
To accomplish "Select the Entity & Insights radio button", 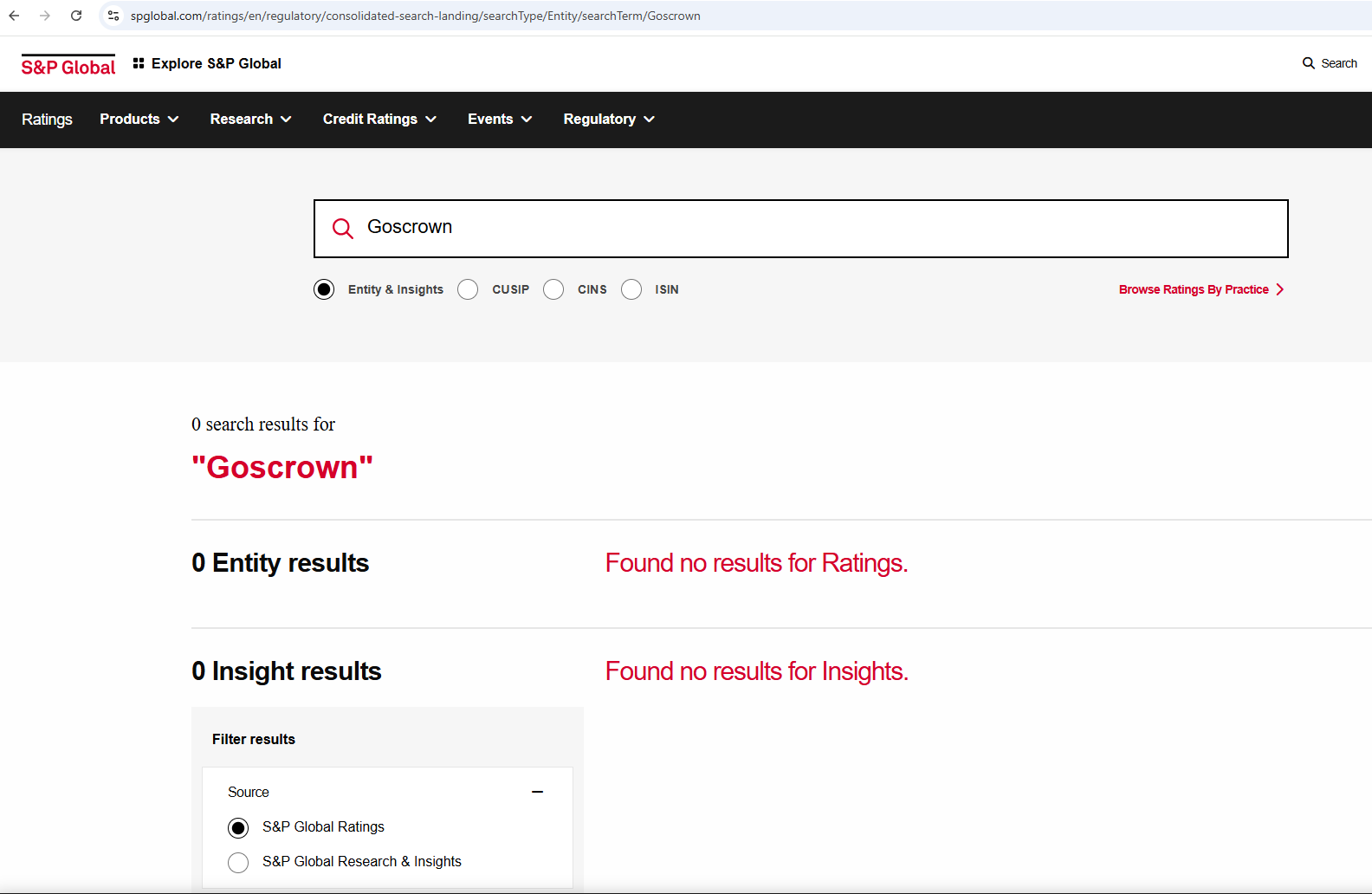I will [x=324, y=289].
